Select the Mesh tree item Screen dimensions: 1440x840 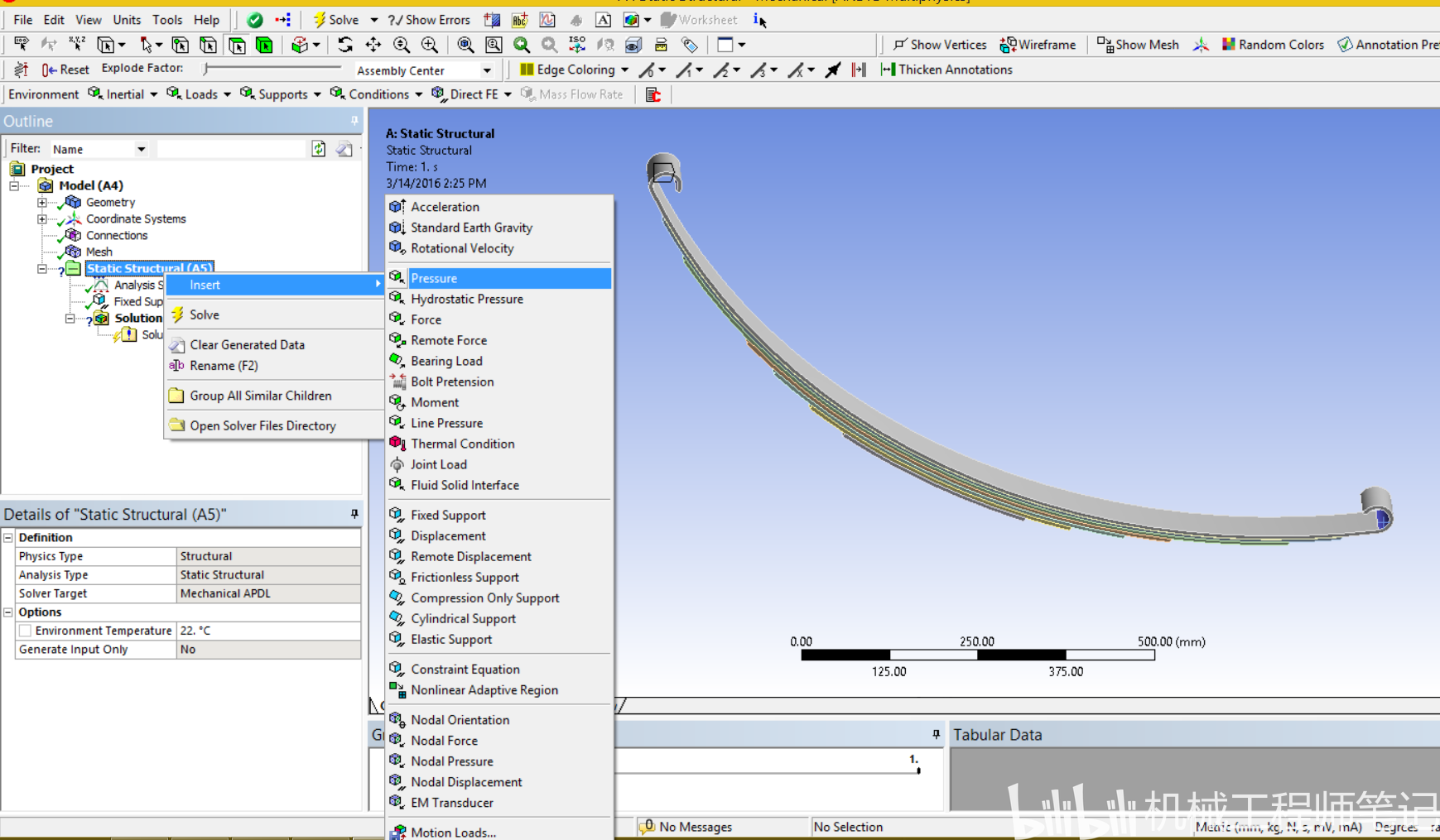(99, 252)
